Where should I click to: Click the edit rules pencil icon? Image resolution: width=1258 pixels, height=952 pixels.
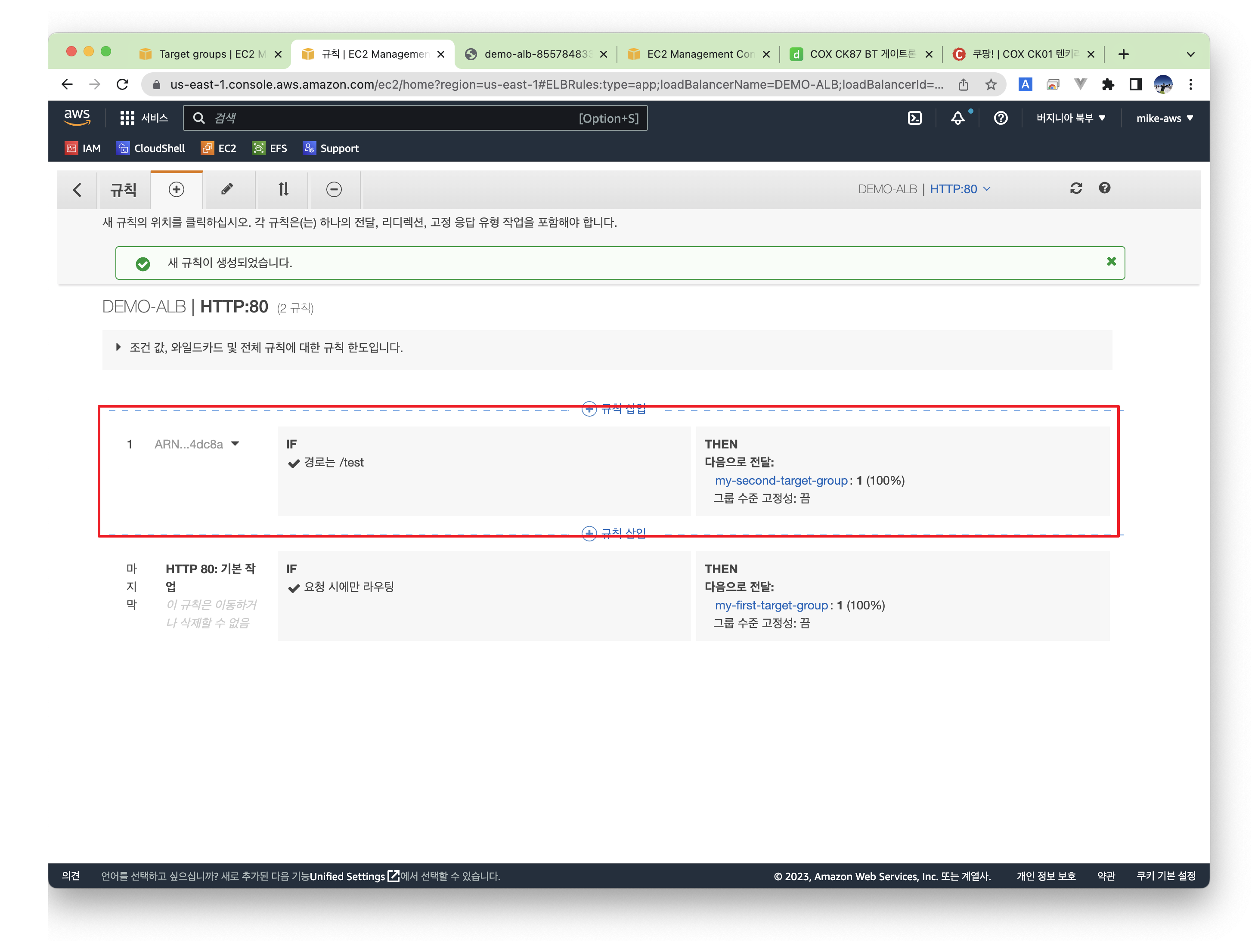click(x=227, y=189)
